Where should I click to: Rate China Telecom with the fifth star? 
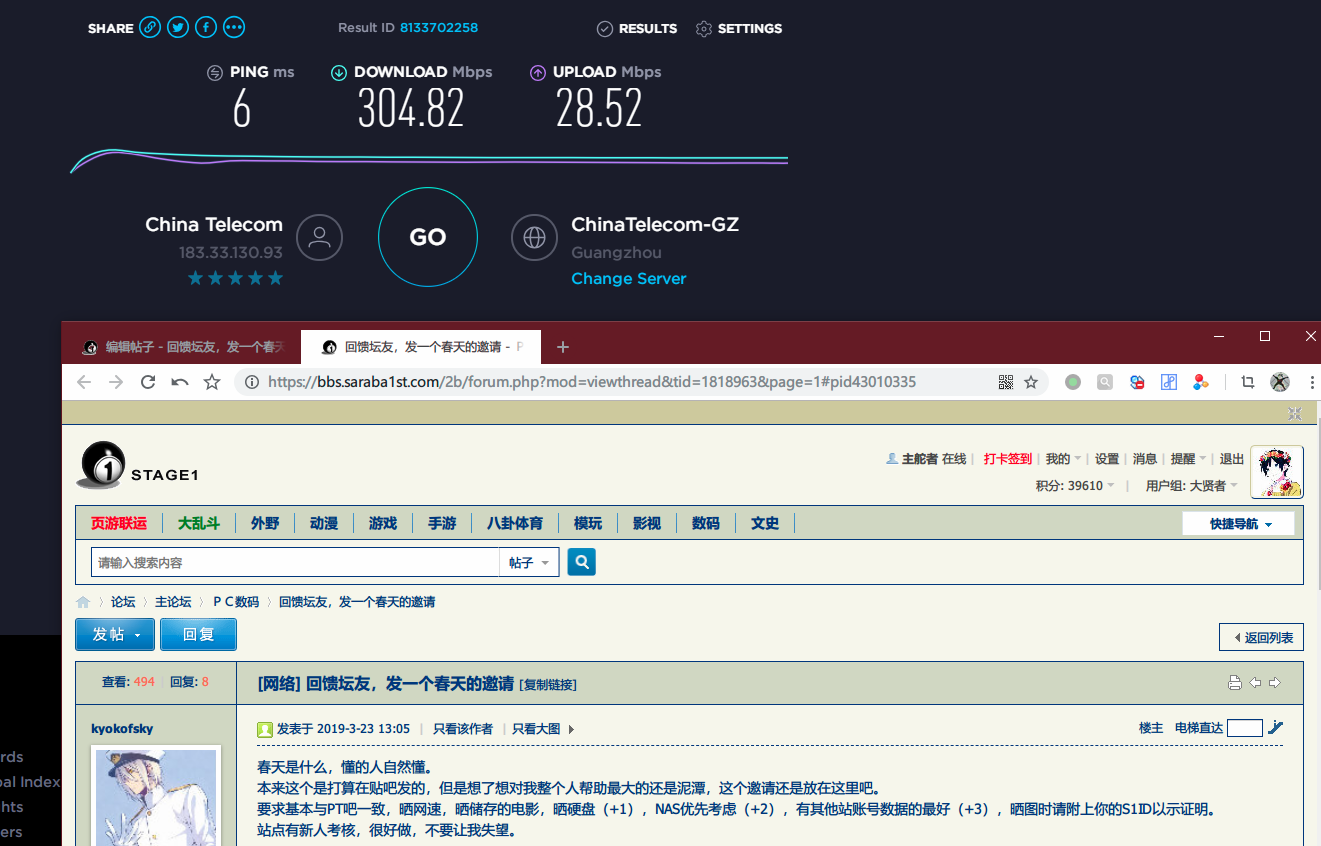[275, 278]
